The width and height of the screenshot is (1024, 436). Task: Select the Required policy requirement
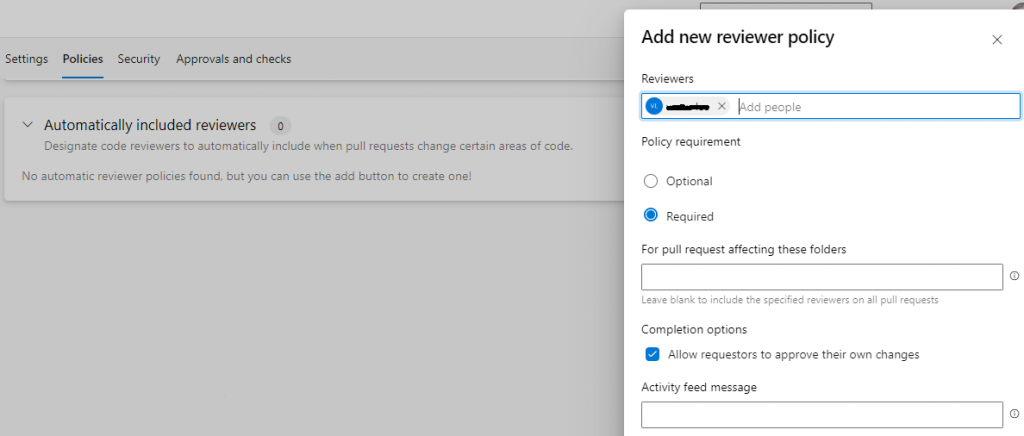(651, 215)
